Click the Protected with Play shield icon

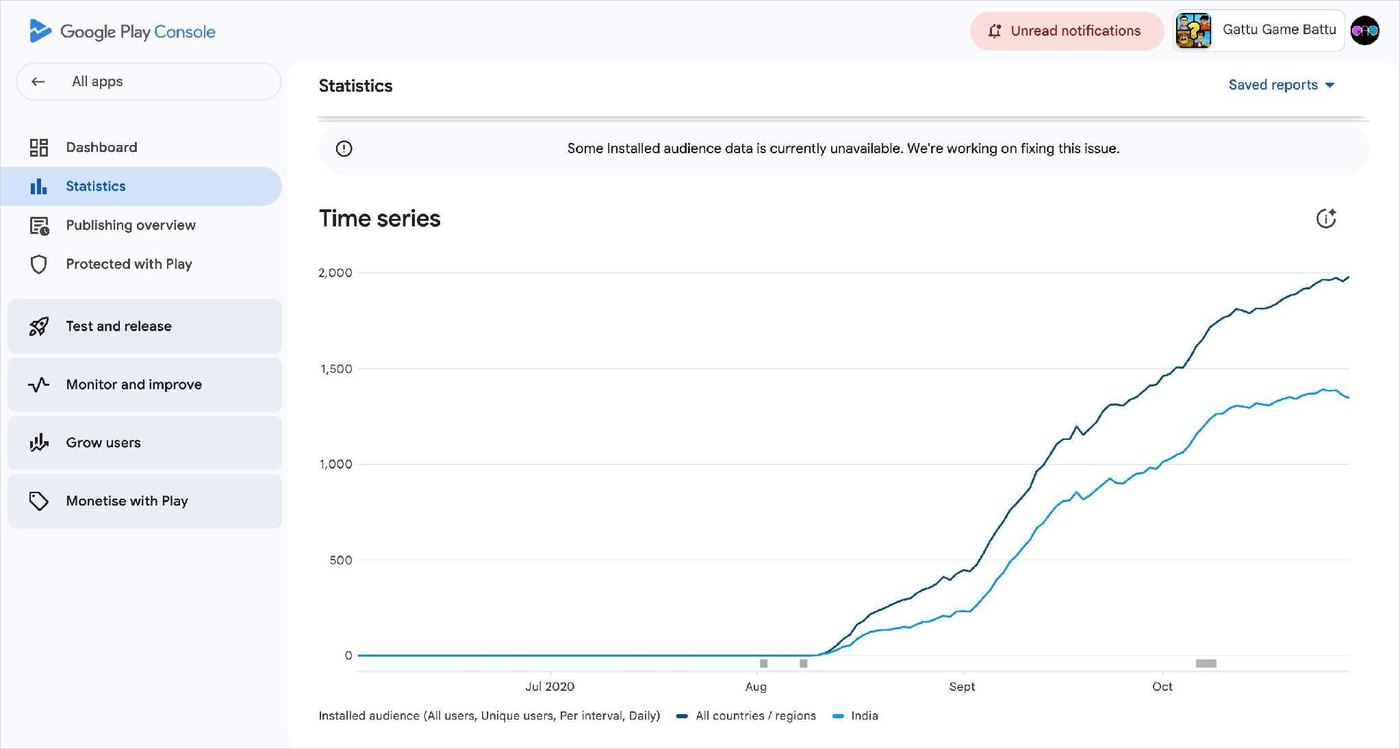point(39,265)
